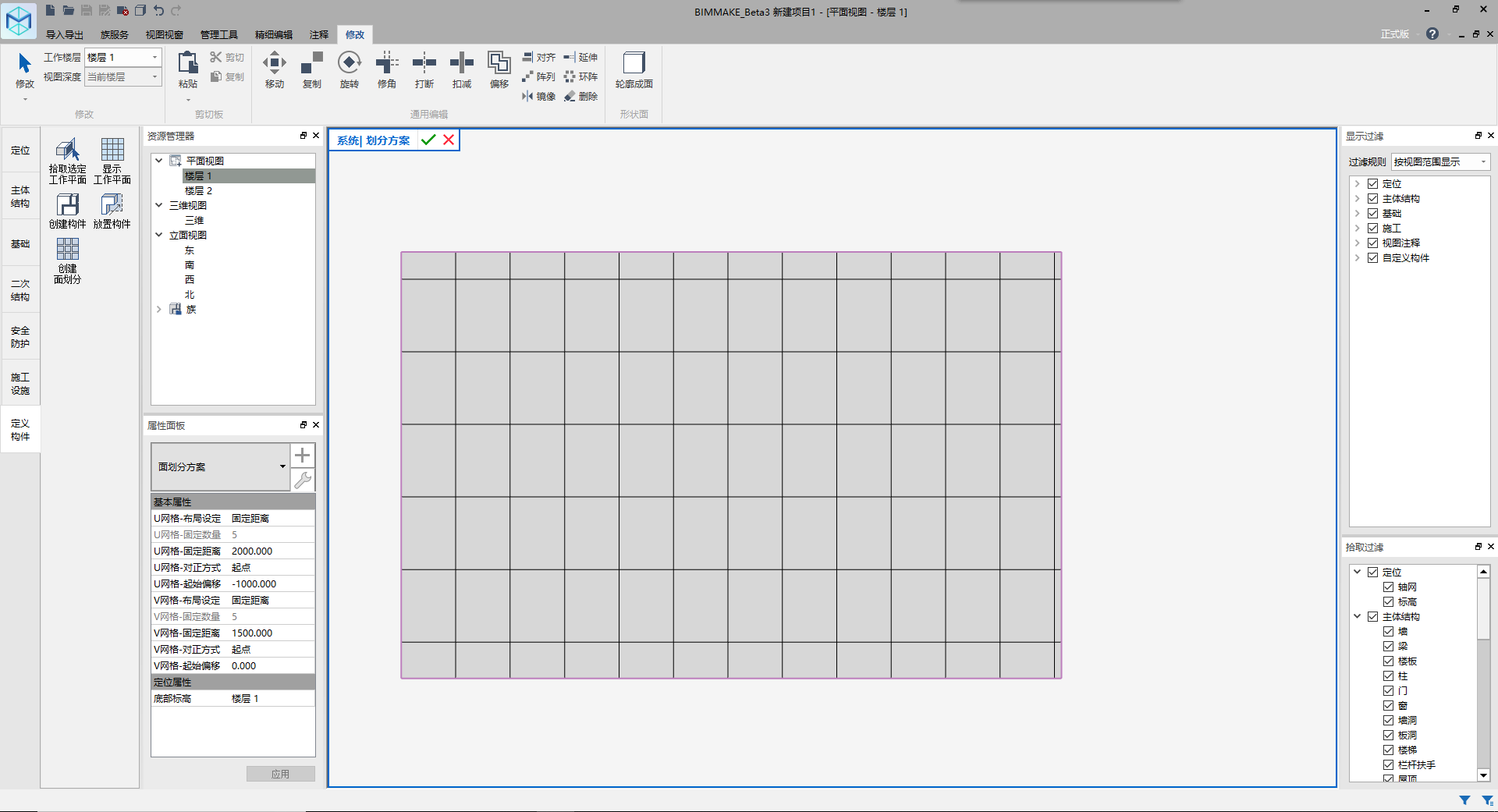
Task: Click the 应用 button
Action: [281, 774]
